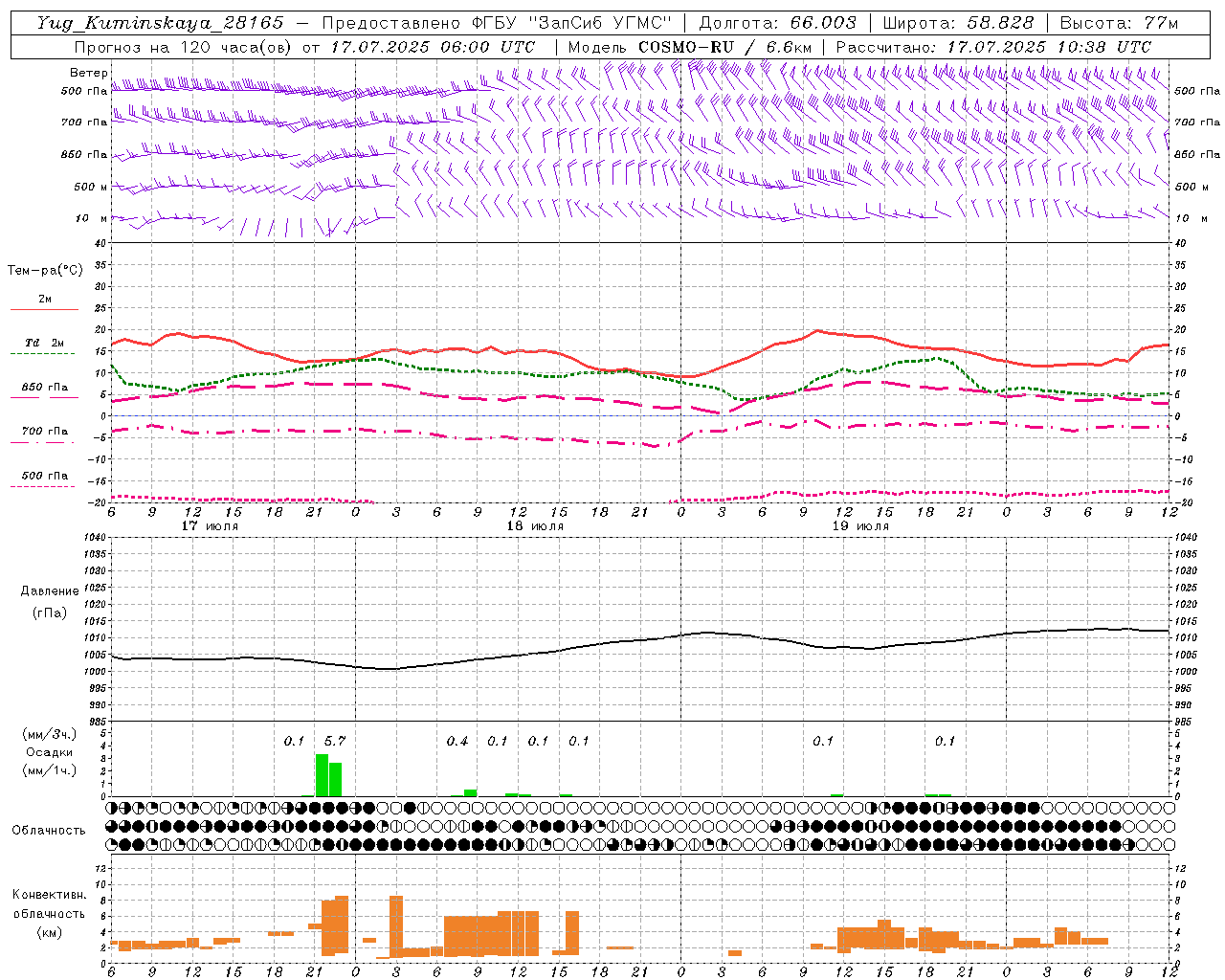The width and height of the screenshot is (1225, 980).
Task: Click the Долгота: 66.003 value
Action: [x=777, y=23]
